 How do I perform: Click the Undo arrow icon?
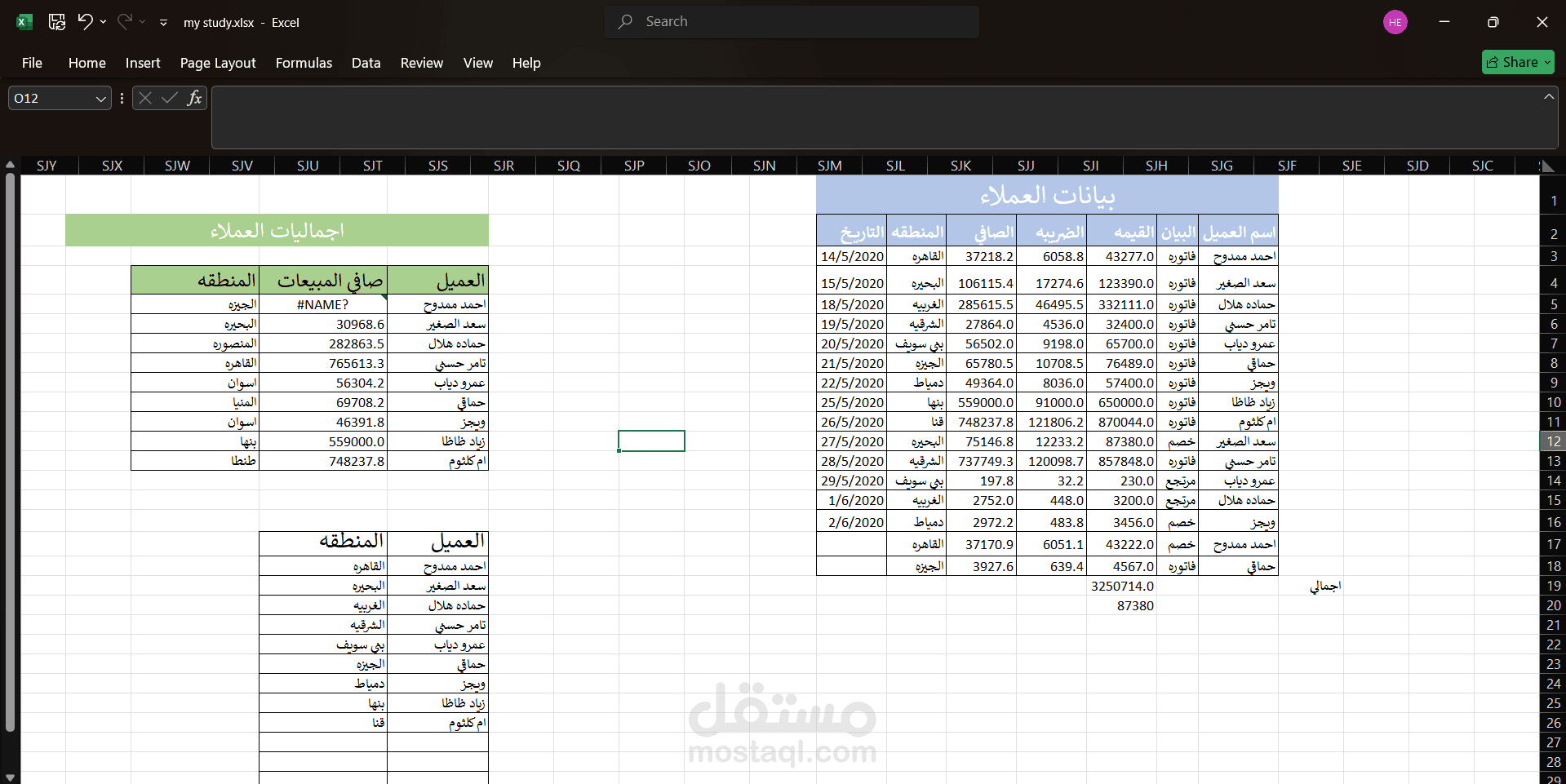[x=85, y=21]
